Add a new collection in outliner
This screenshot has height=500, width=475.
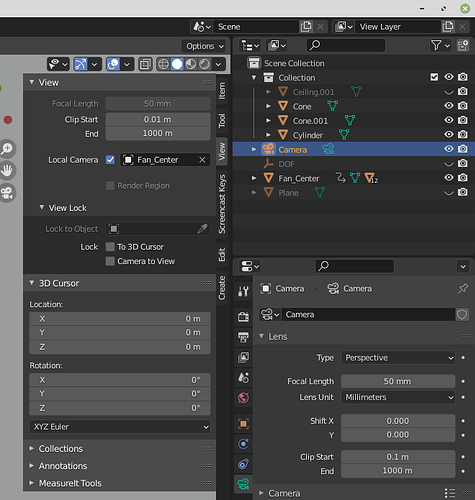point(463,45)
